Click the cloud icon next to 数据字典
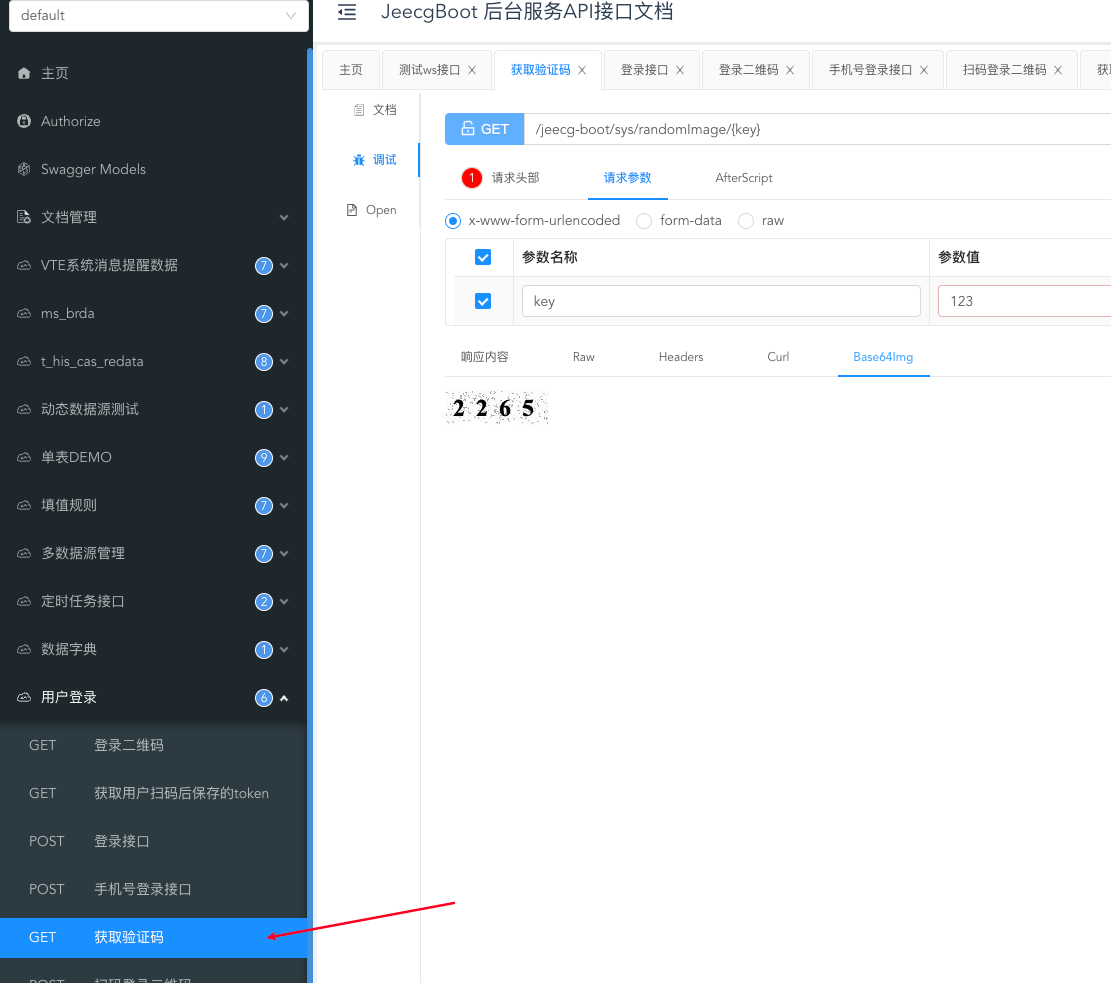The width and height of the screenshot is (1111, 983). [x=22, y=649]
